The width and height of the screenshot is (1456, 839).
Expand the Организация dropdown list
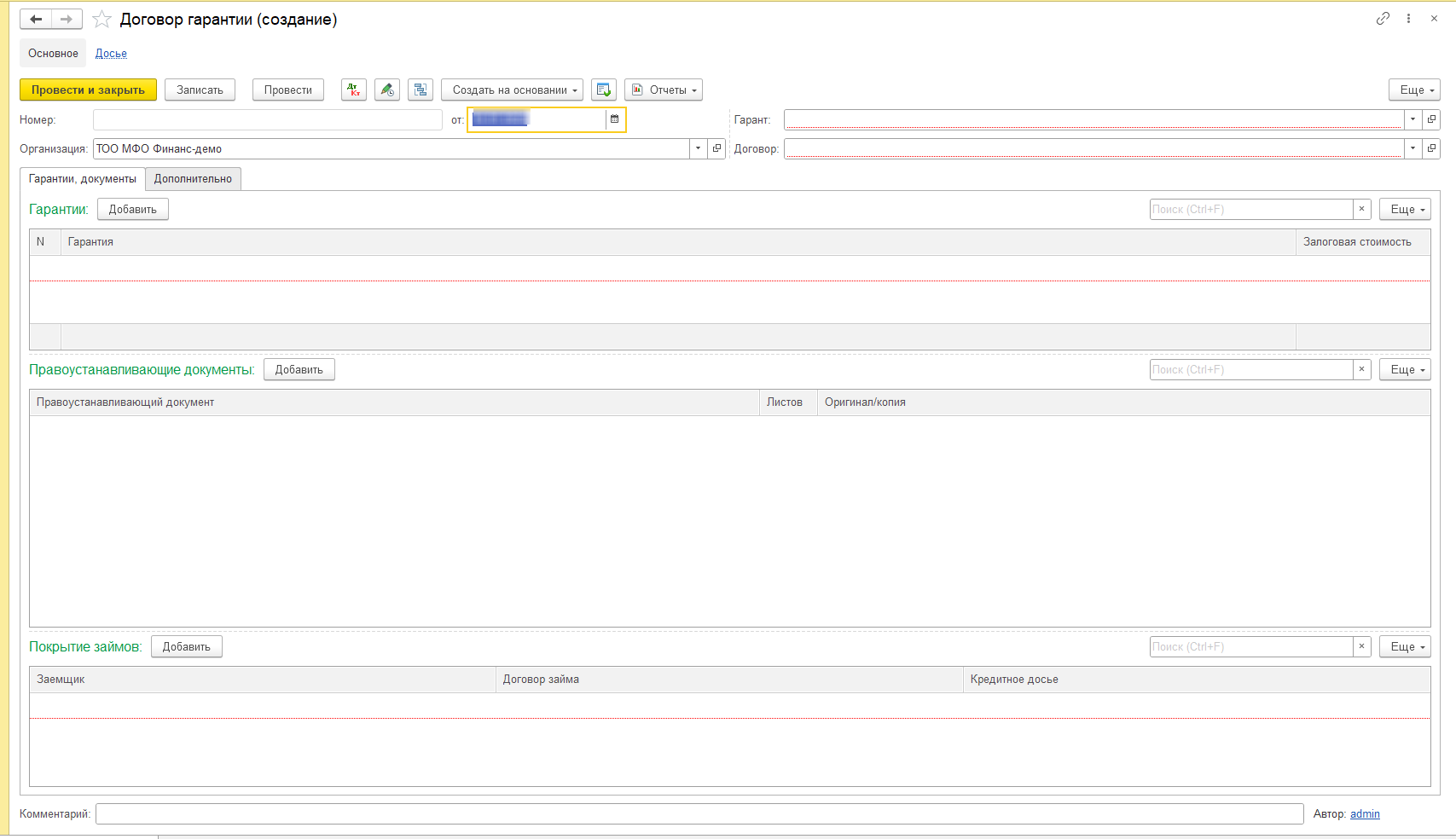coord(699,148)
